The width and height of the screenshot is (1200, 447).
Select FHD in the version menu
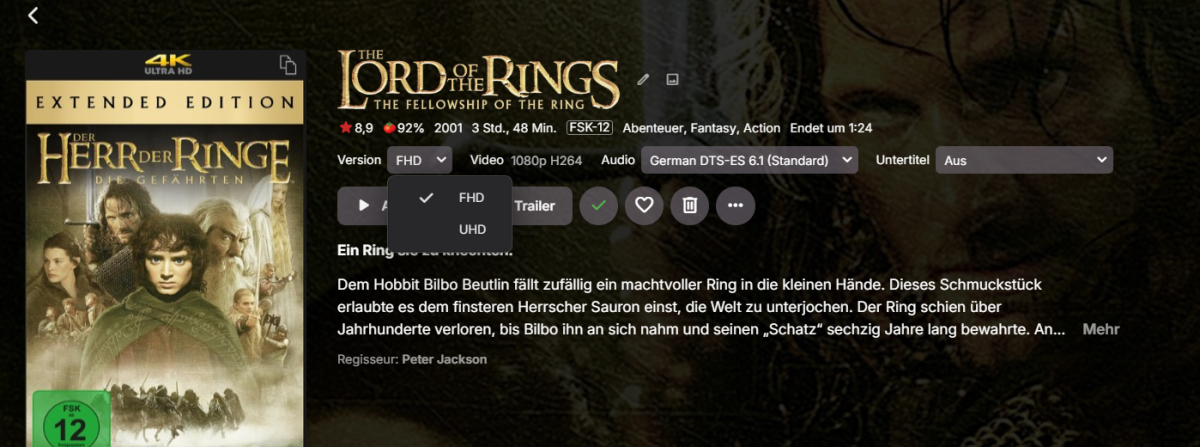(471, 198)
